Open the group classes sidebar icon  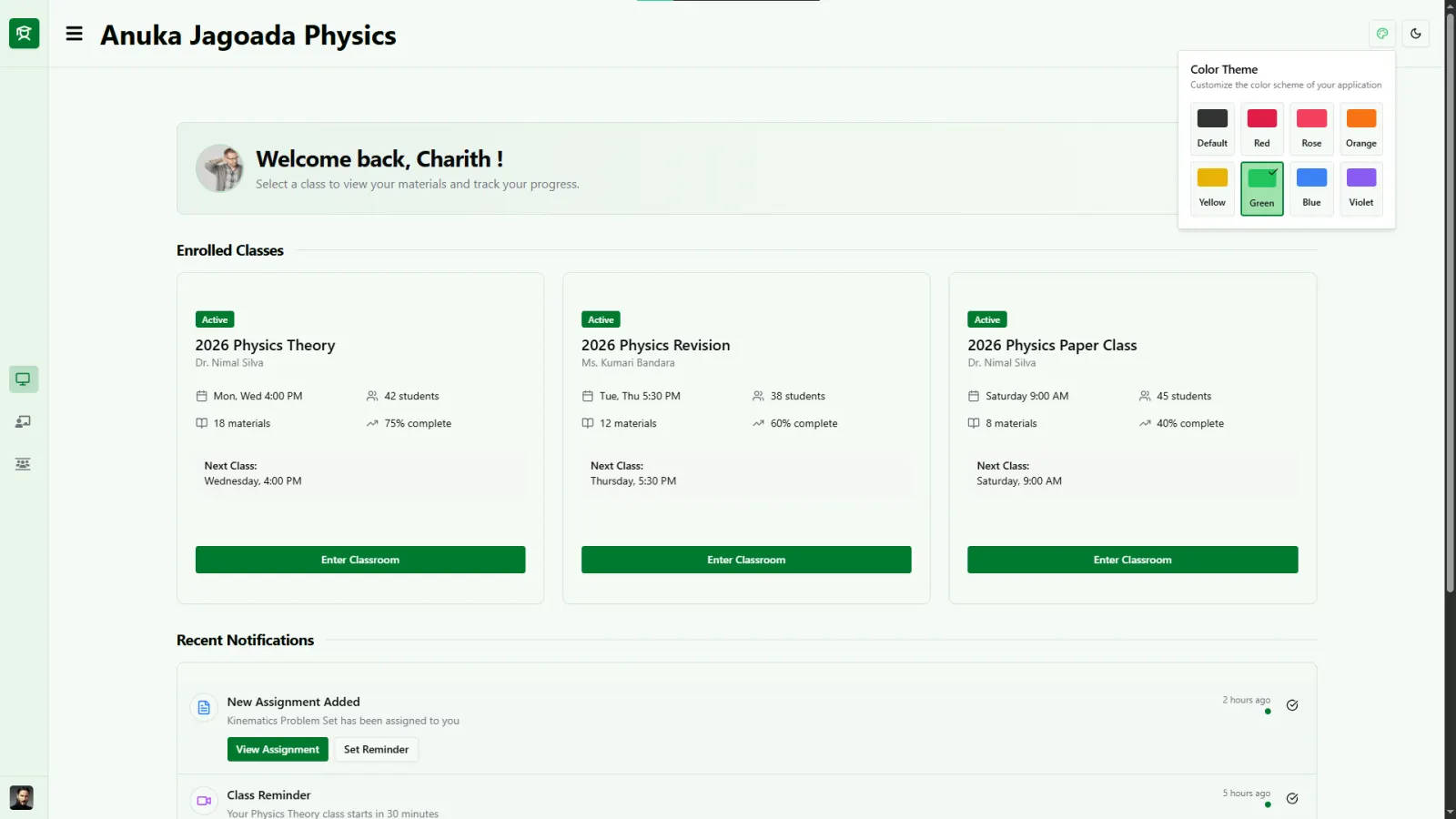24,464
